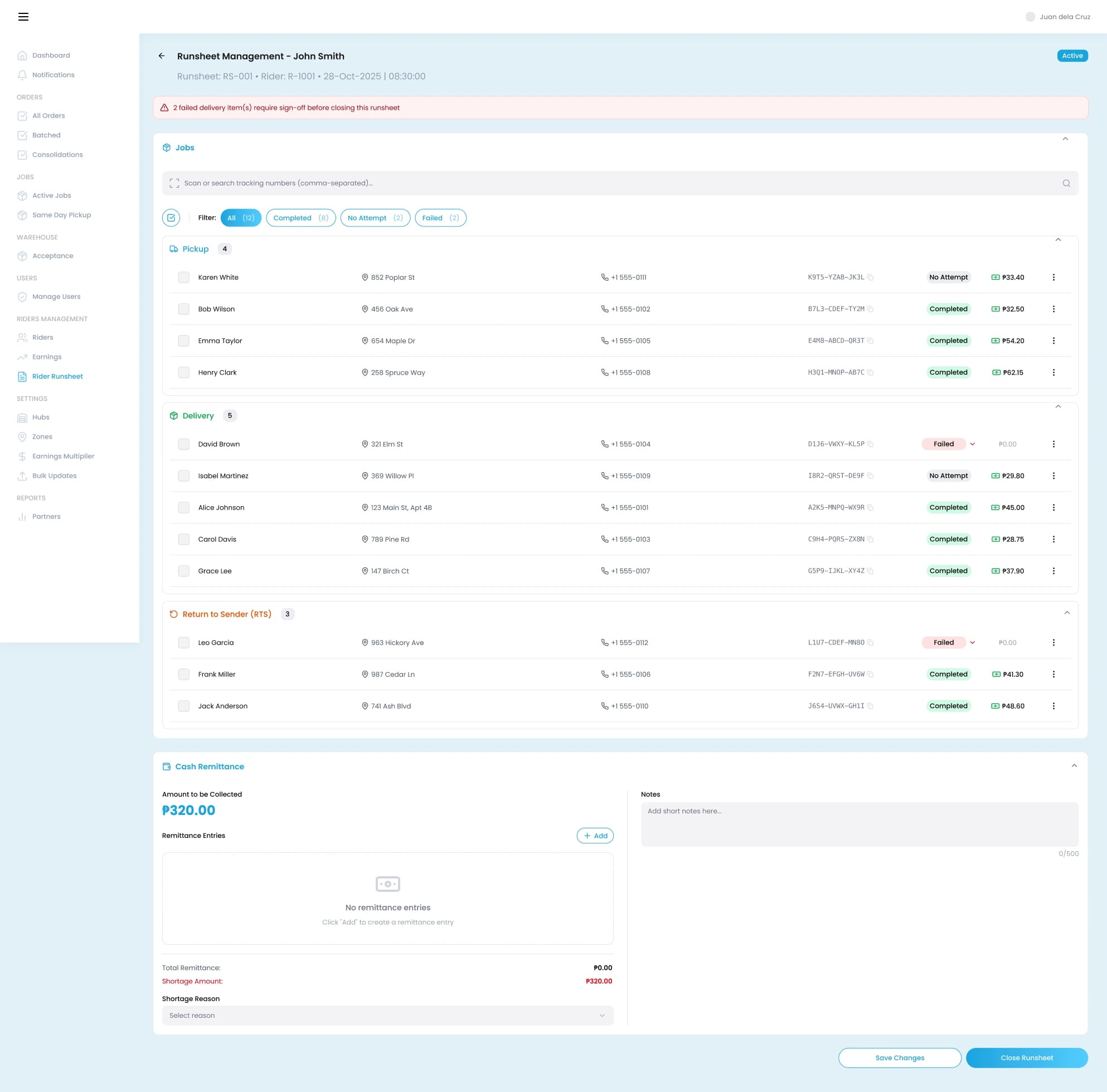Click the Close Runsheet button
The height and width of the screenshot is (1092, 1107).
(x=1027, y=1057)
